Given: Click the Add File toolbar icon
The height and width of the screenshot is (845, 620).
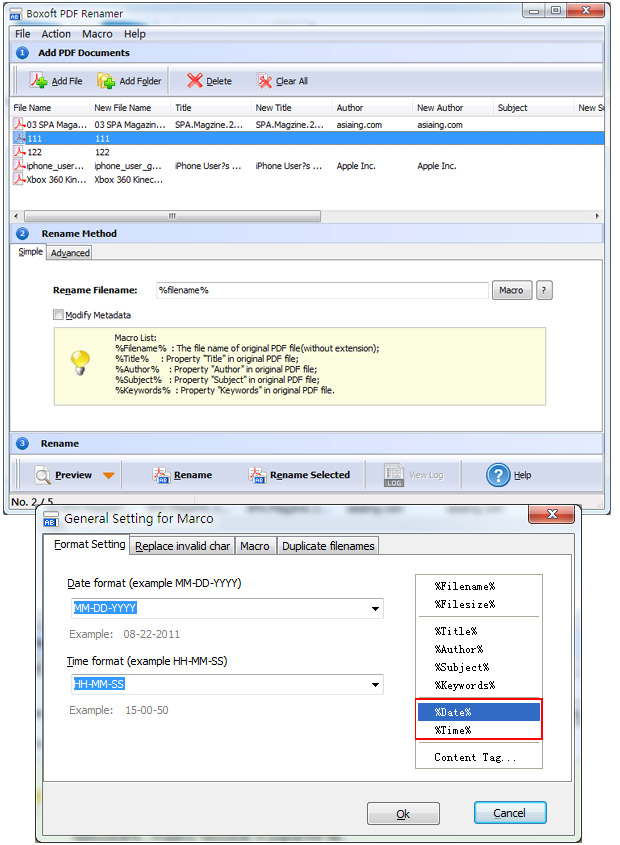Looking at the screenshot, I should coord(39,80).
